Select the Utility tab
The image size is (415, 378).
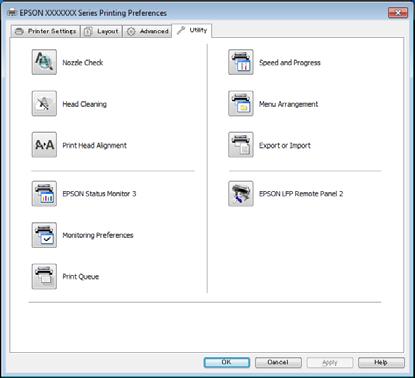click(192, 30)
